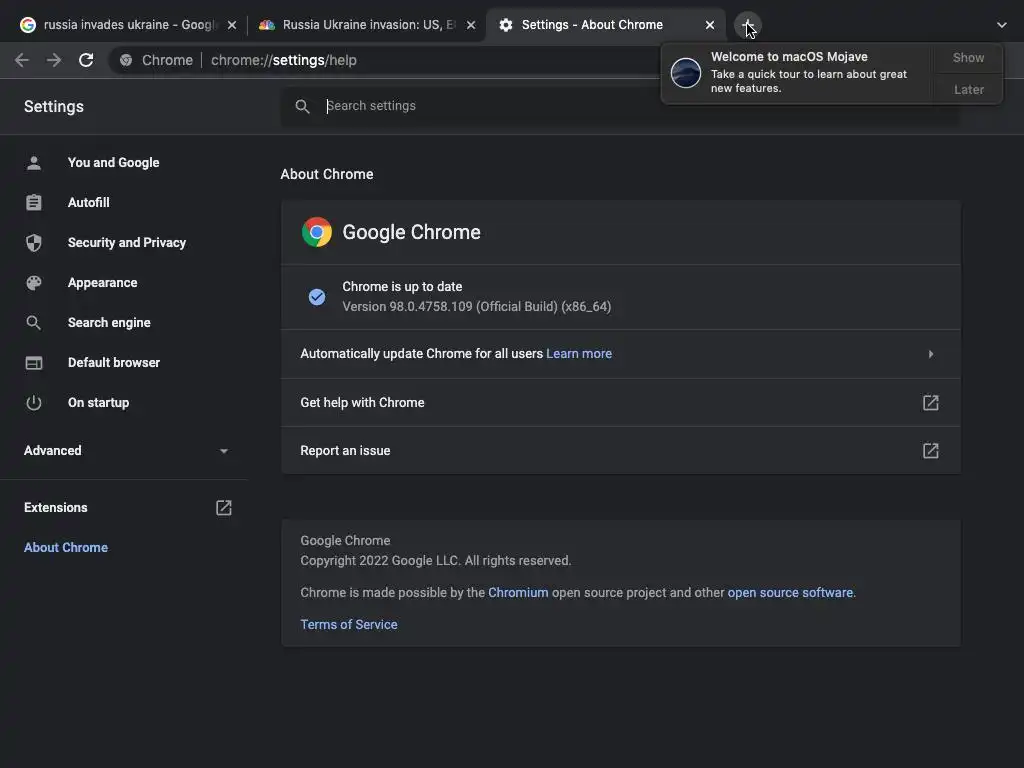
Task: Open the tab search dropdown arrow
Action: 1002,25
